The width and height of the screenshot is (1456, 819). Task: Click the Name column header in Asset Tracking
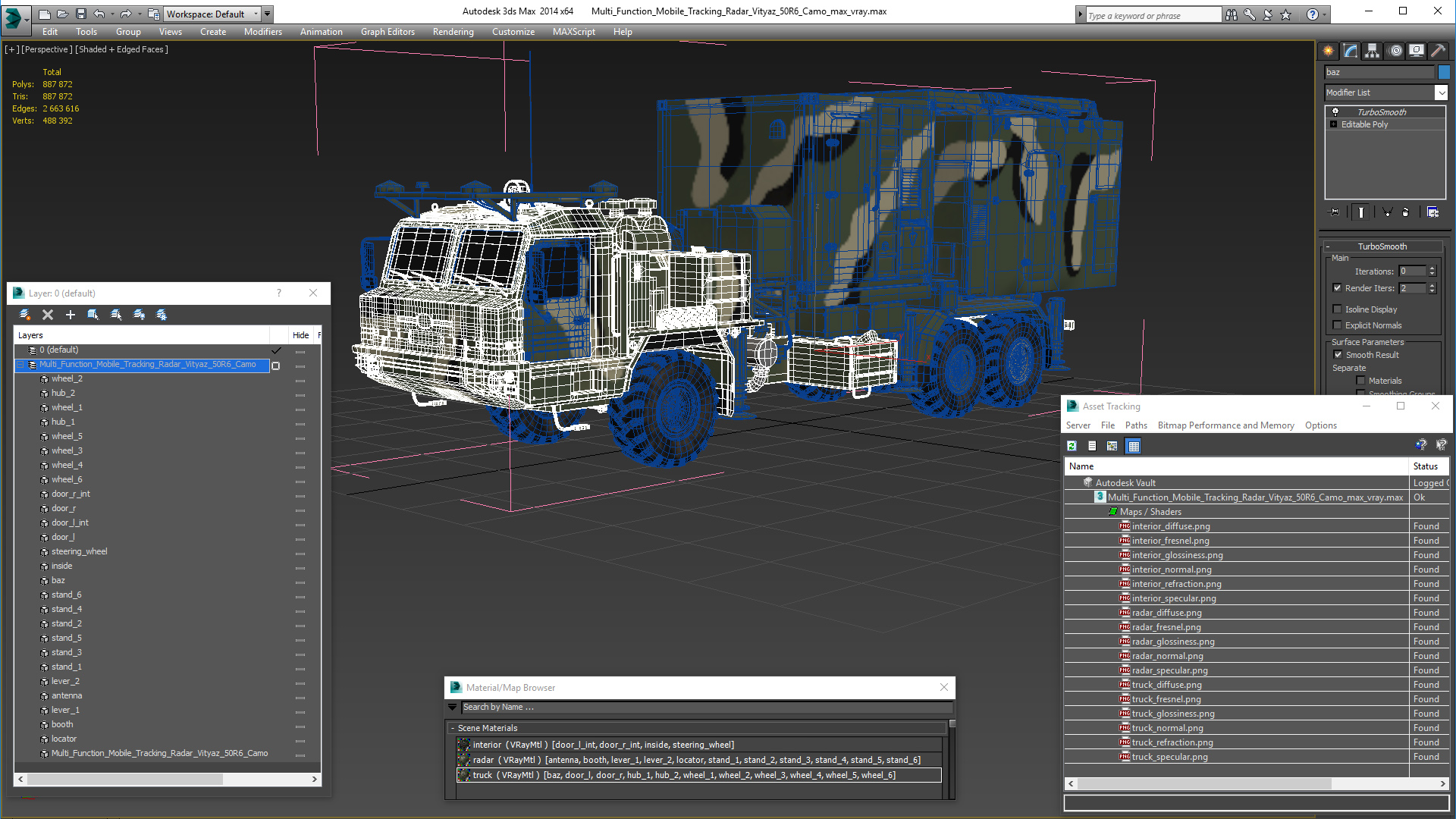click(1236, 466)
